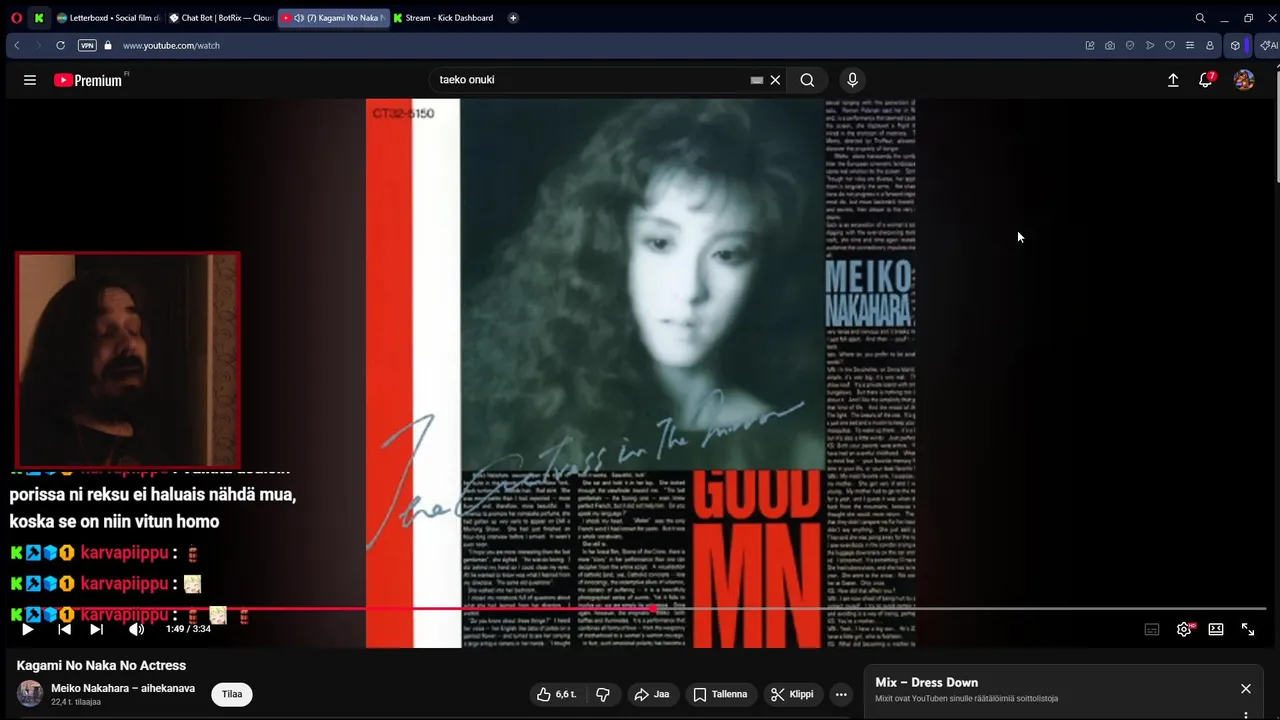This screenshot has height=720, width=1280.
Task: Switch to the Letterboxd tab
Action: pyautogui.click(x=108, y=18)
